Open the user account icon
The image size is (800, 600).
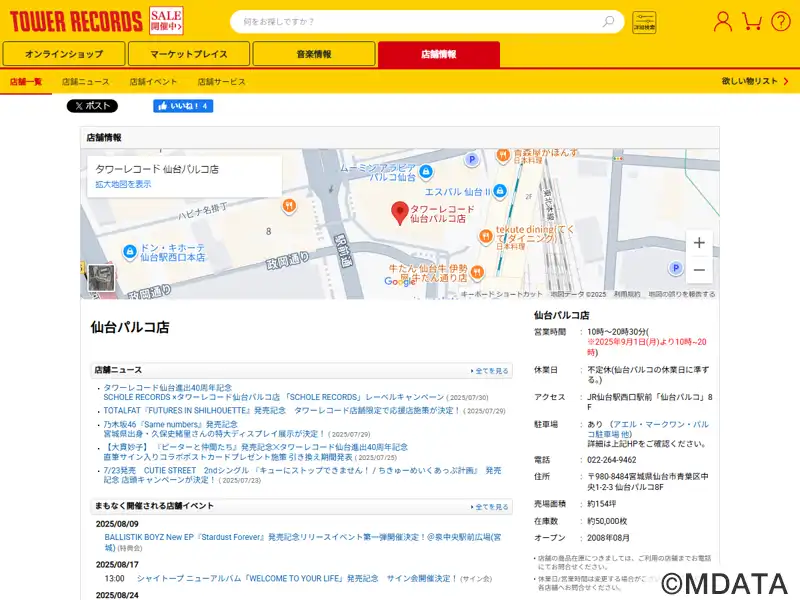point(722,21)
